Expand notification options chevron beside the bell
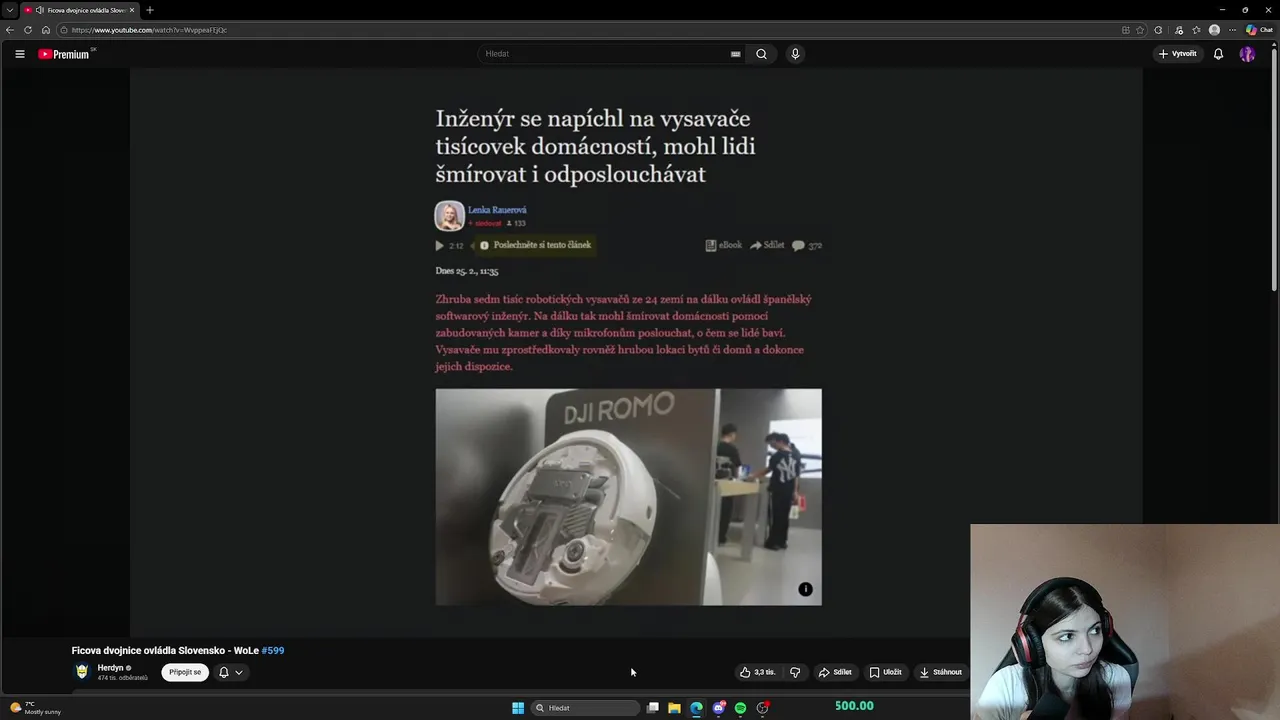Screen dimensions: 1280x720 [x=238, y=673]
